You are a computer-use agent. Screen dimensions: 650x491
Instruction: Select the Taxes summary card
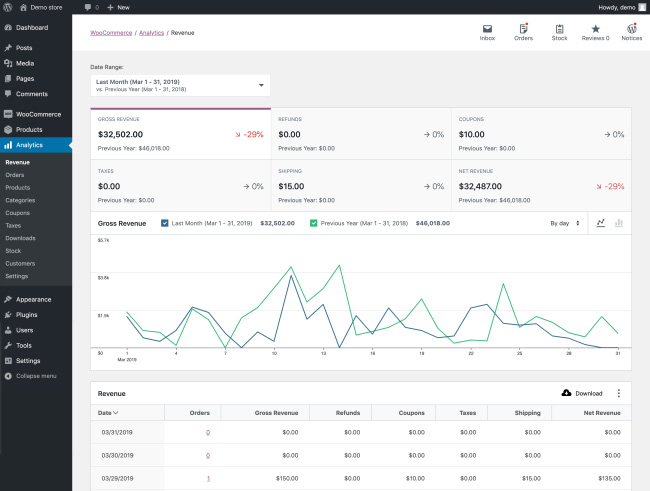pyautogui.click(x=181, y=185)
